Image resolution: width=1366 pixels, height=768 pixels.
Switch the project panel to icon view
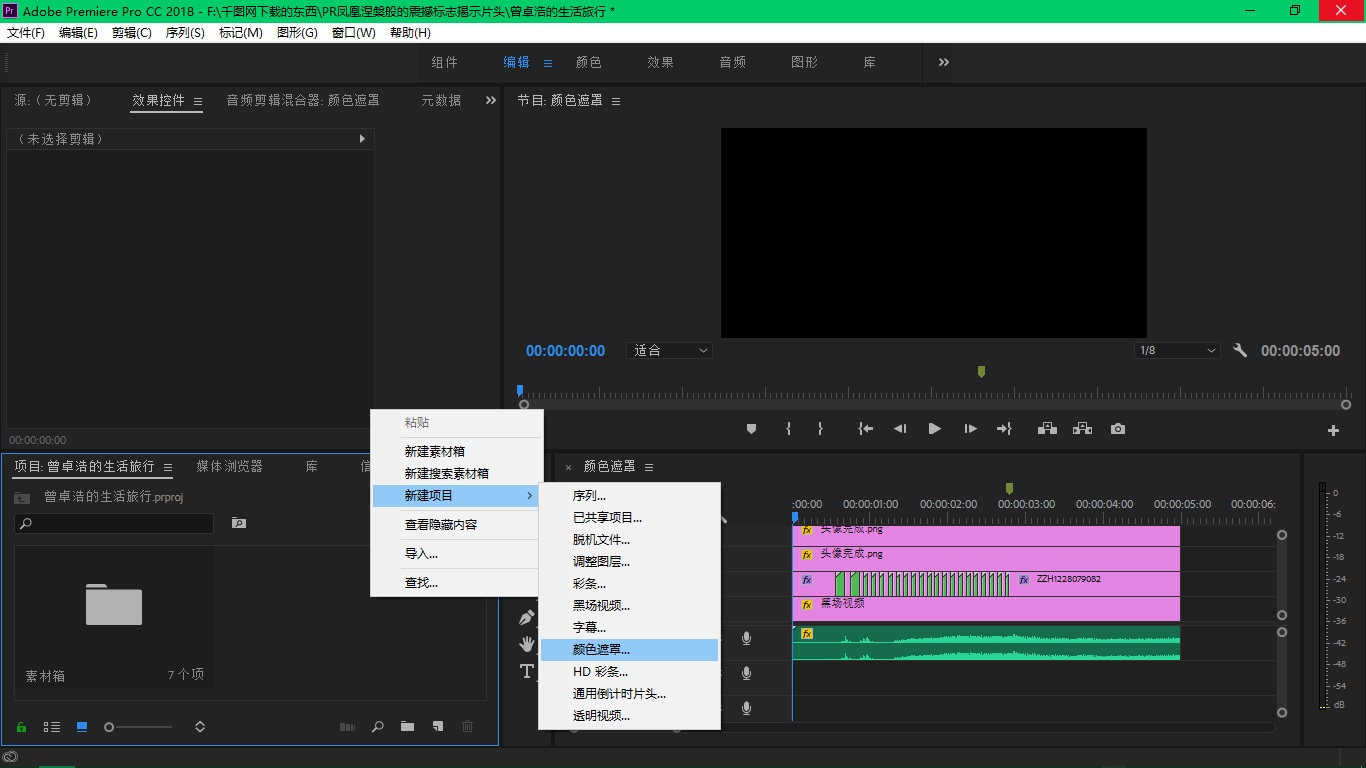[x=81, y=726]
